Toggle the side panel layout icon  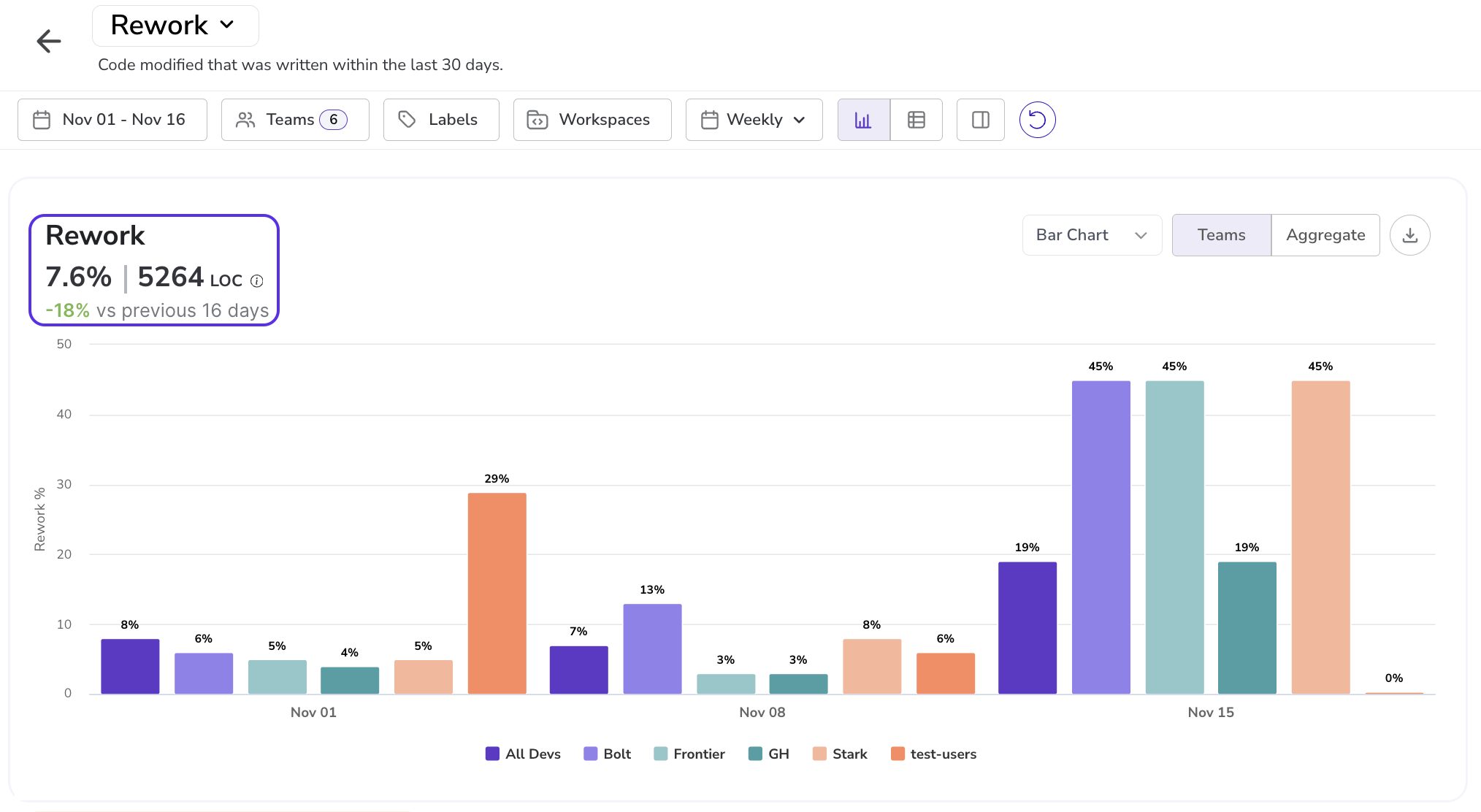pyautogui.click(x=980, y=120)
